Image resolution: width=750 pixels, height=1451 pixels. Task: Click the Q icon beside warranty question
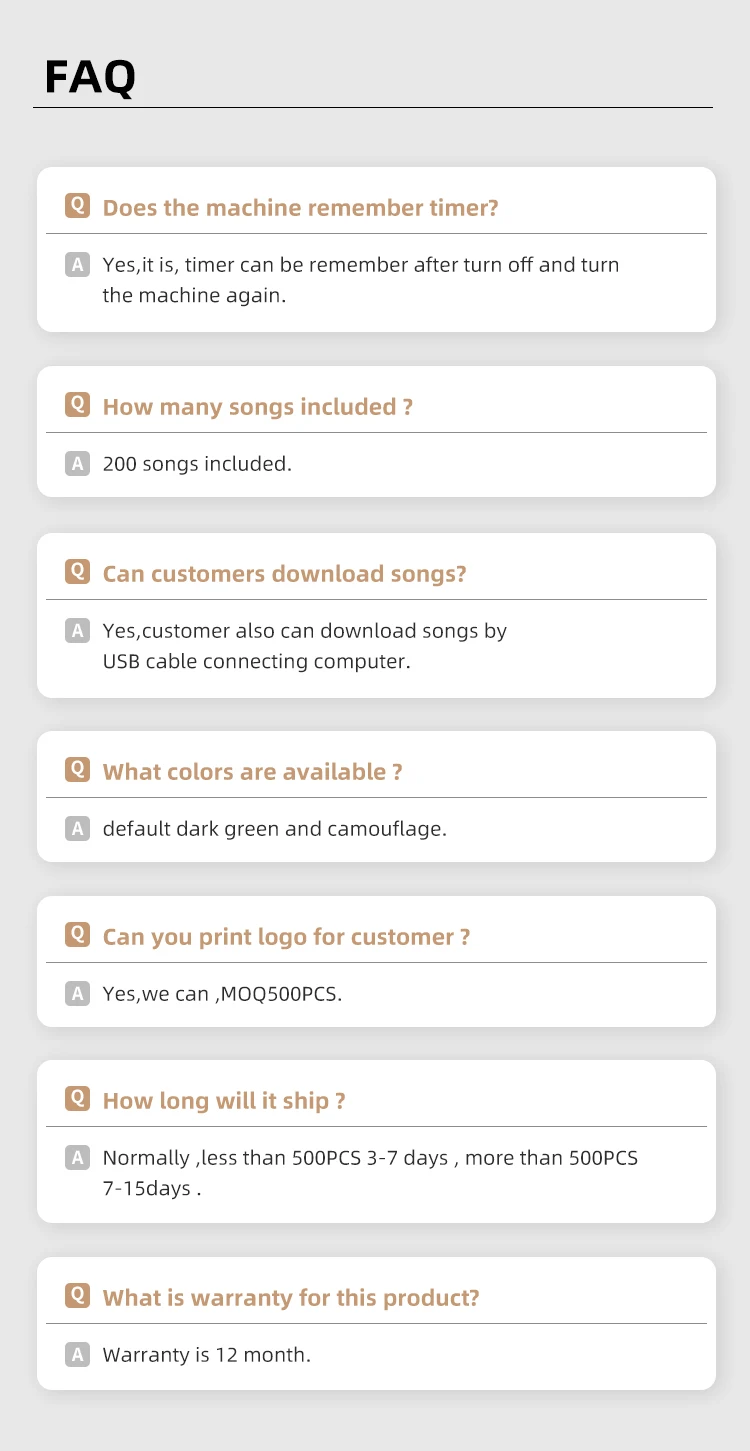coord(77,1296)
